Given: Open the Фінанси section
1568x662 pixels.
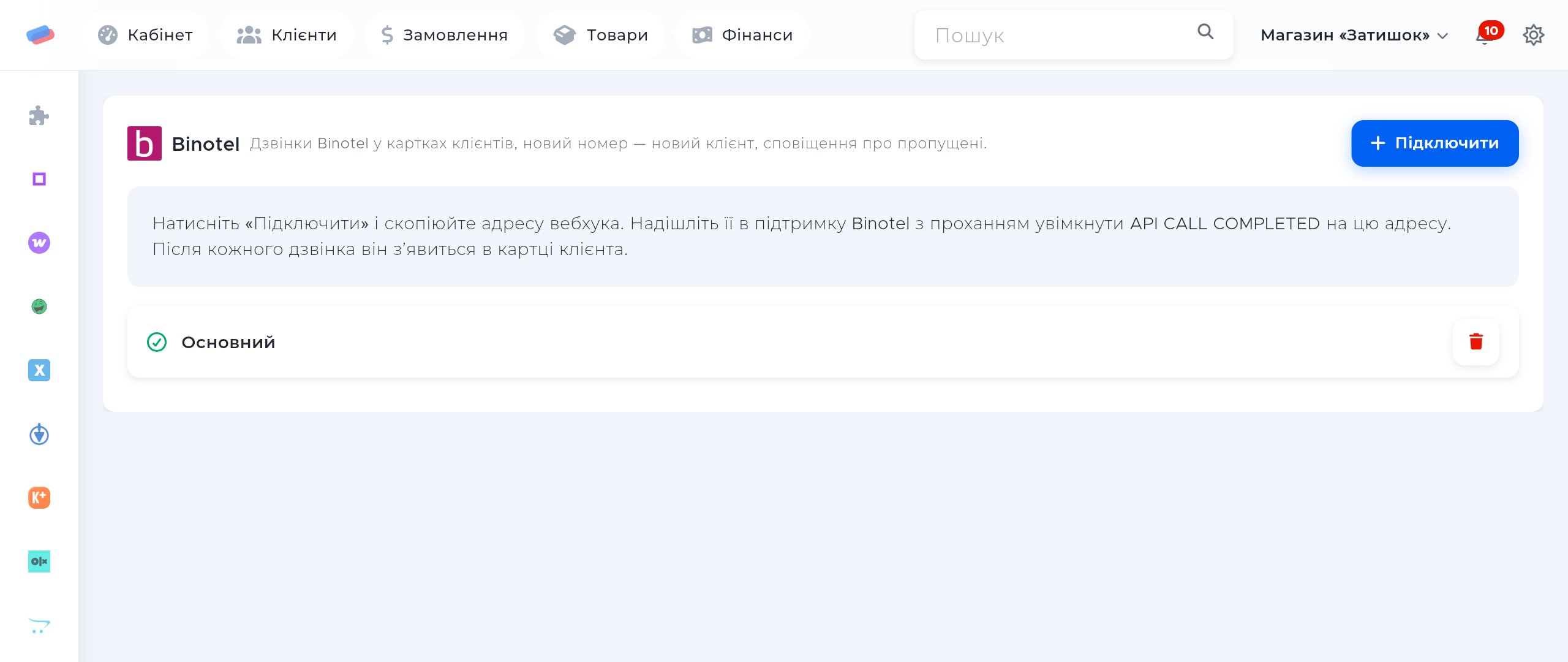Looking at the screenshot, I should (x=742, y=35).
